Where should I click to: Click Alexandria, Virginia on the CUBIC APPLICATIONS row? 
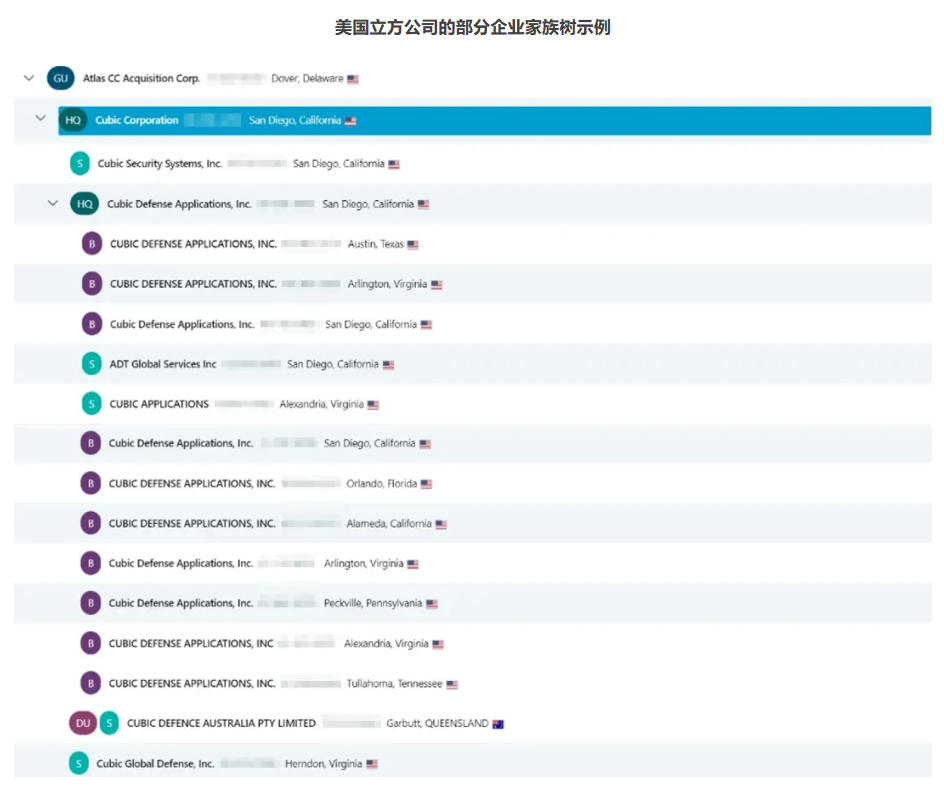point(321,404)
